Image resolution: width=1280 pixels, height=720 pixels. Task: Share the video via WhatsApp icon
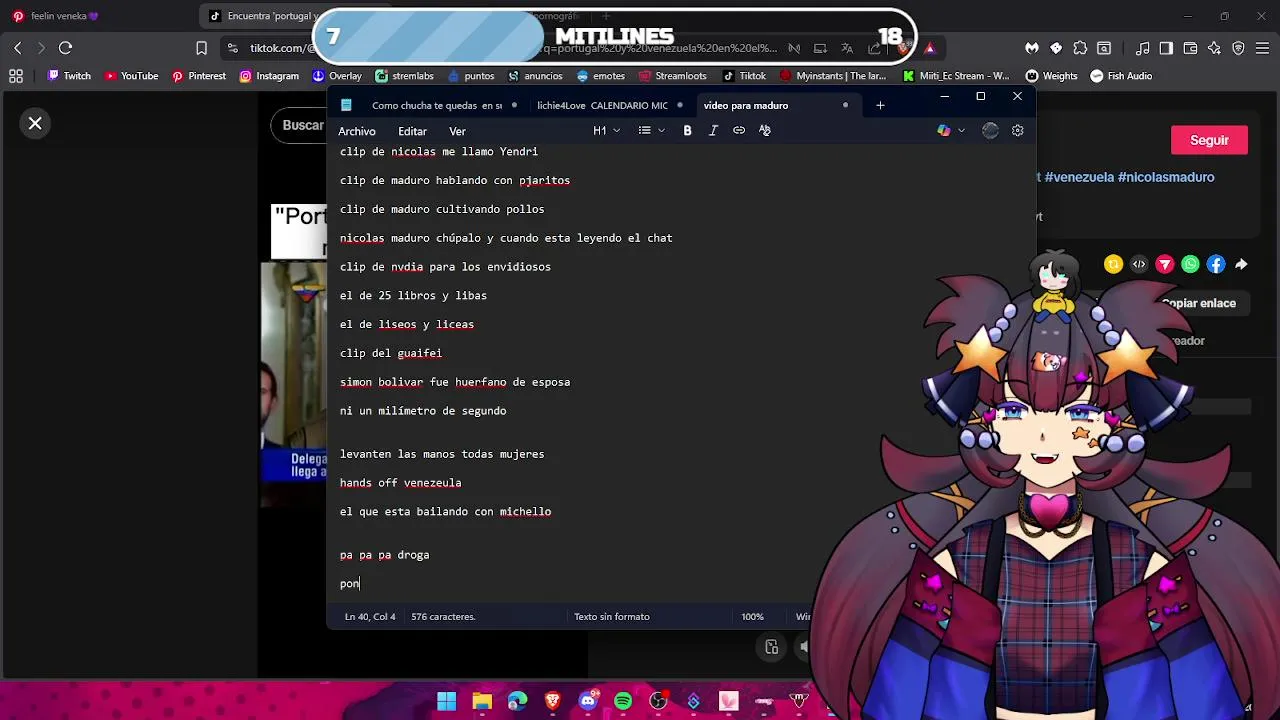pos(1190,264)
